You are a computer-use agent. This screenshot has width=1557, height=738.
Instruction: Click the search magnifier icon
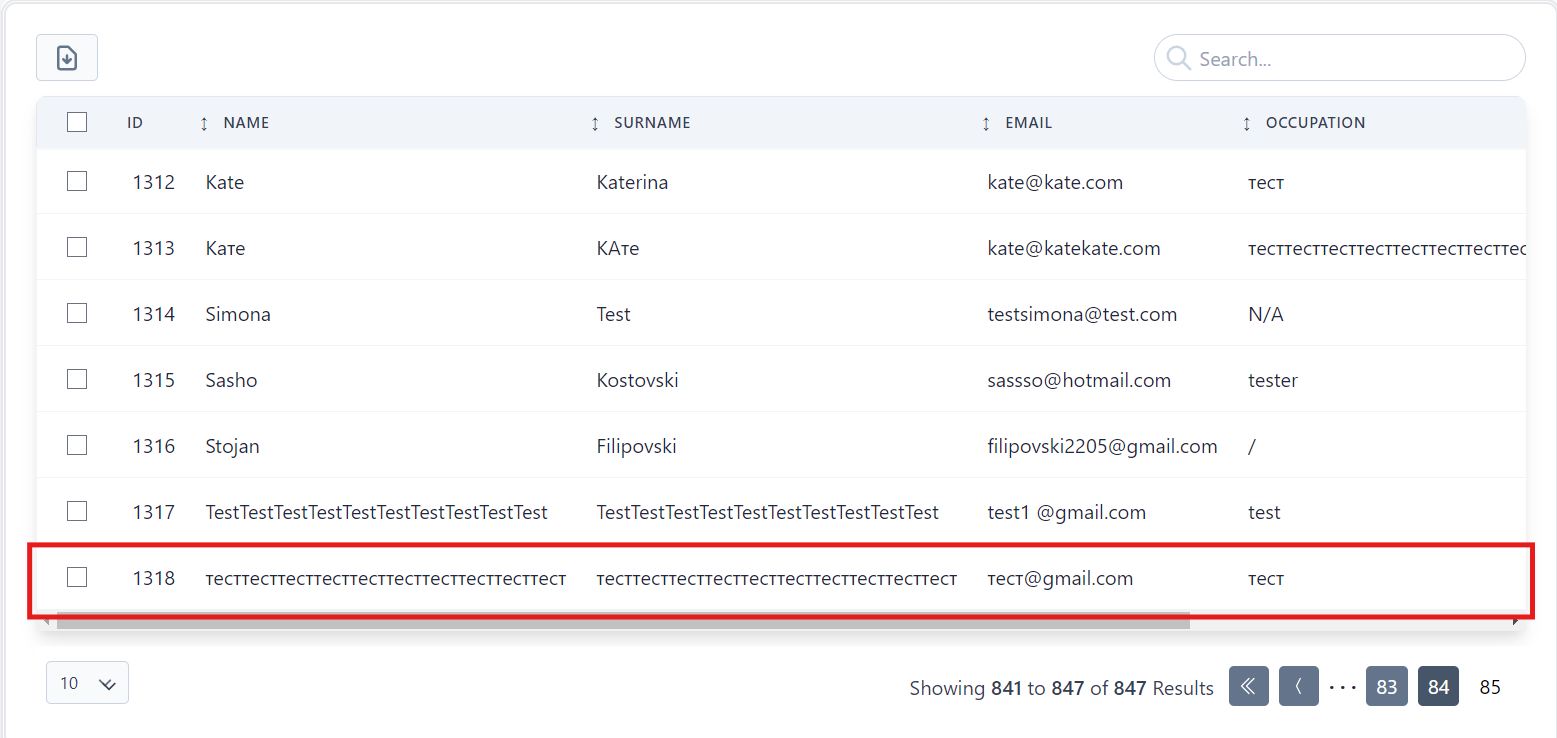1178,59
